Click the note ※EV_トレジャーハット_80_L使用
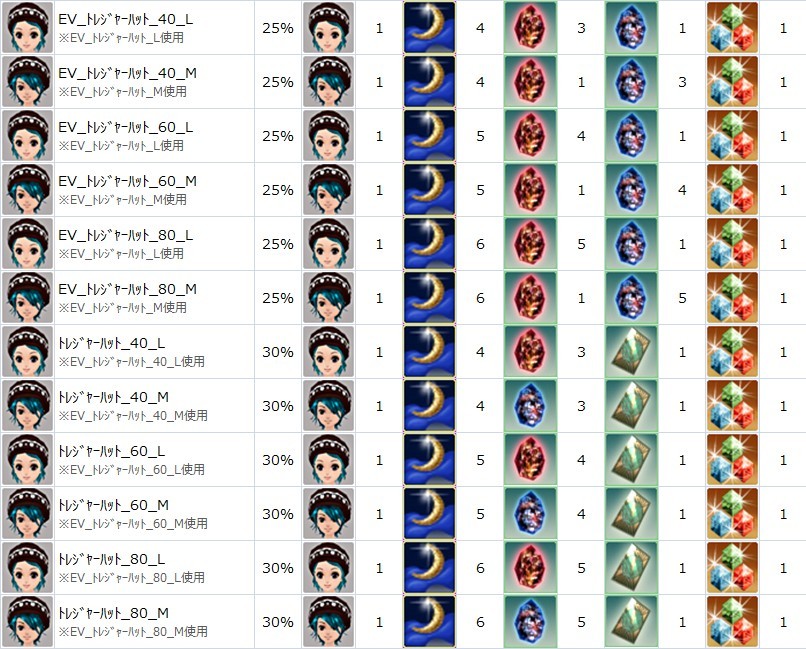The image size is (806, 649). (x=132, y=578)
